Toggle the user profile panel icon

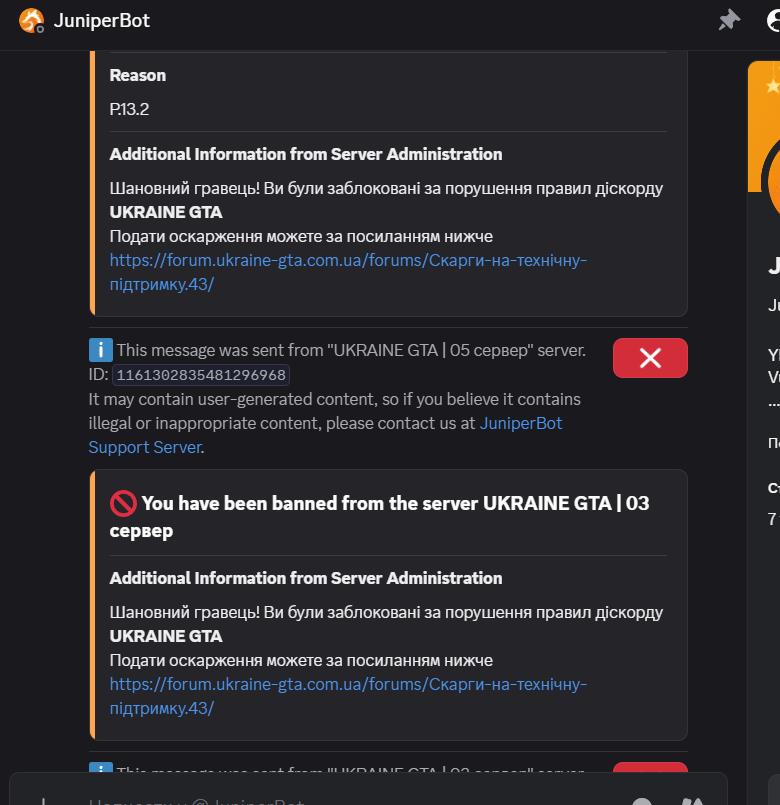(774, 21)
